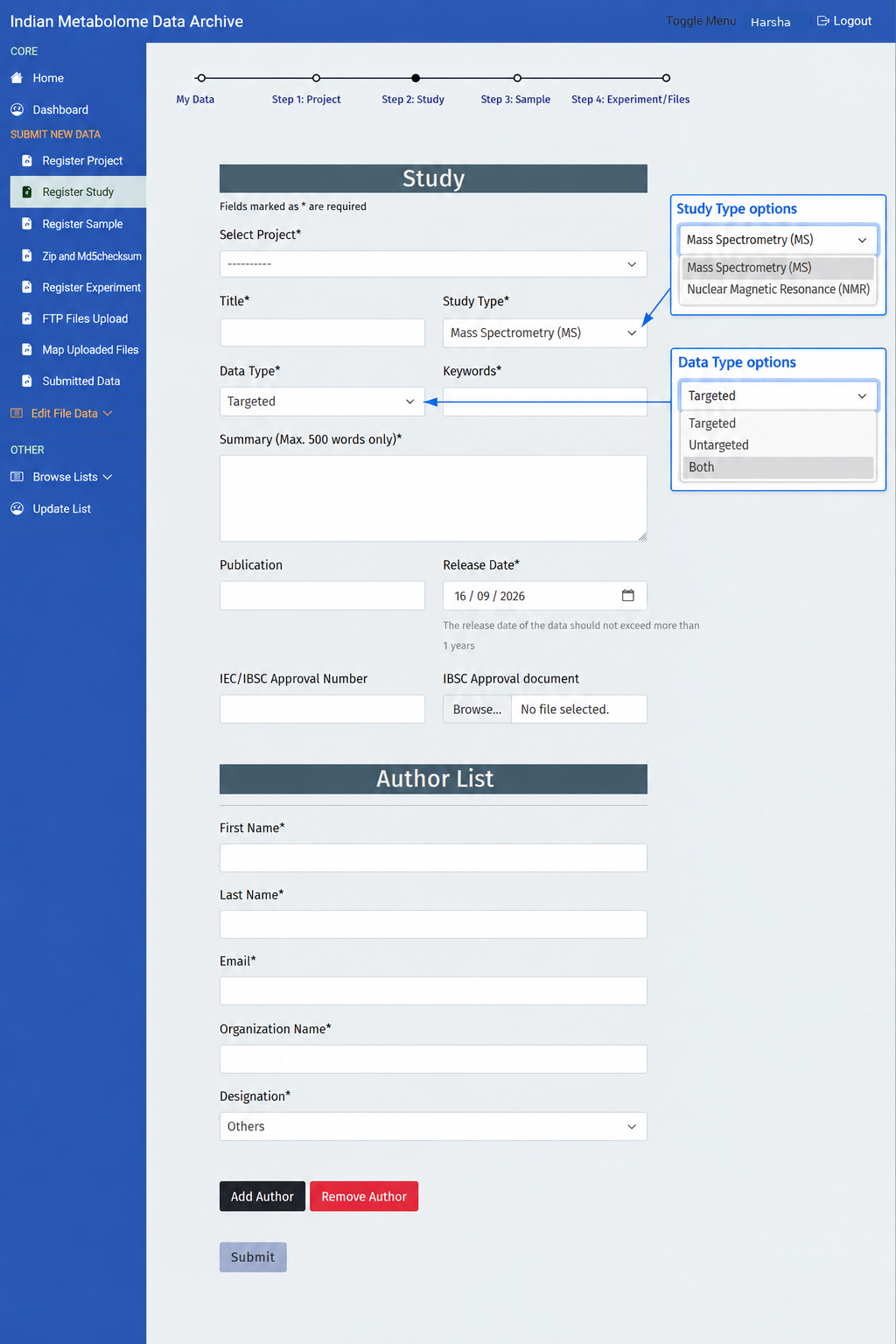Open the Study Type dropdown in form
The width and height of the screenshot is (896, 1344).
545,332
